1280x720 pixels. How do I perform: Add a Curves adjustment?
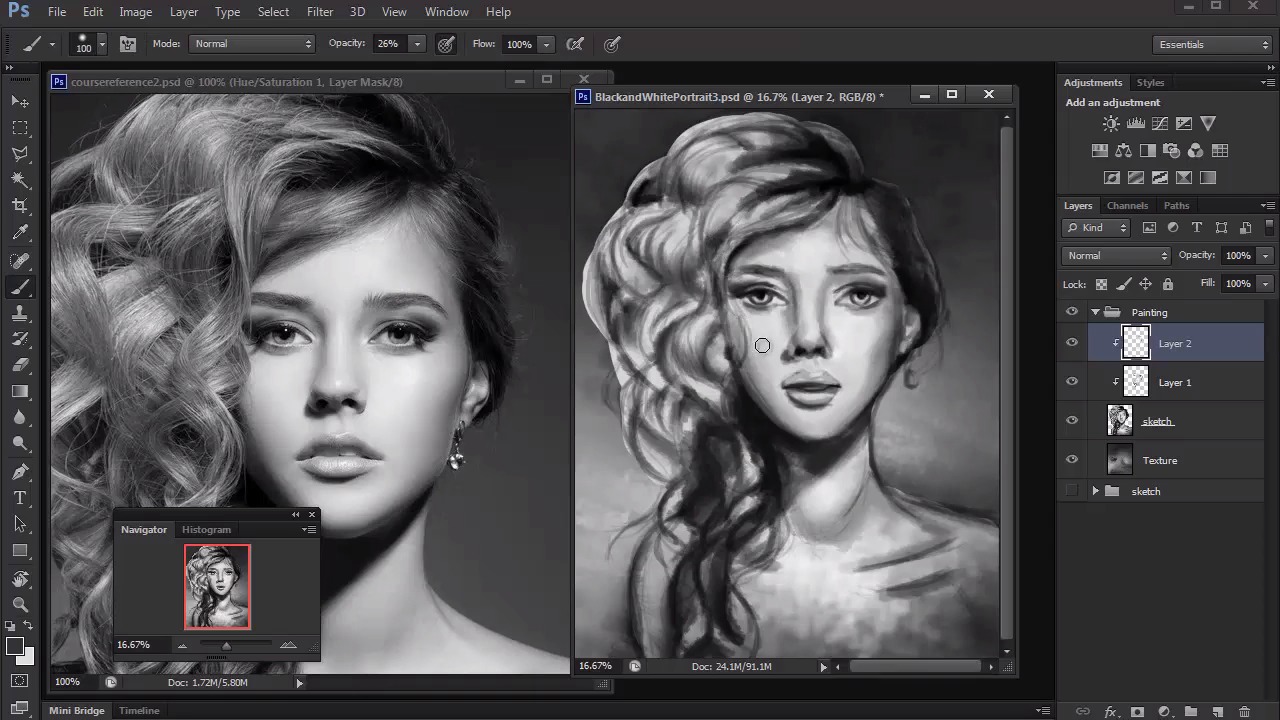pyautogui.click(x=1160, y=124)
